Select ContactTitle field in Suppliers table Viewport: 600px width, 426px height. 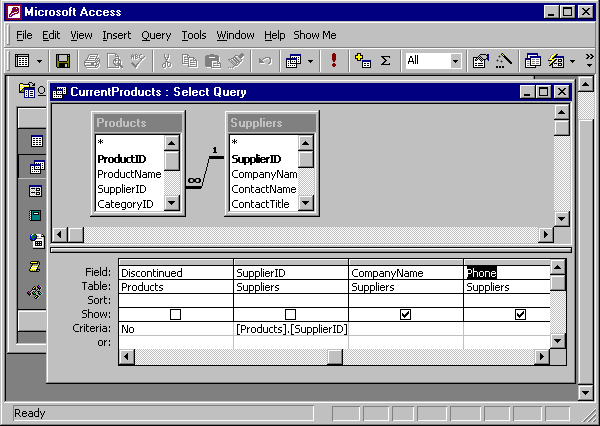260,204
